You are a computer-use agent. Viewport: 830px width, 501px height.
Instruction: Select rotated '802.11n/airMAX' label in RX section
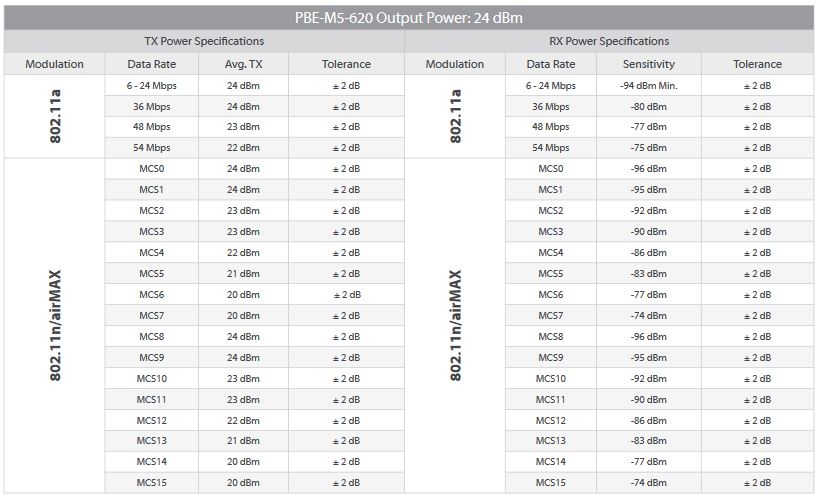point(455,326)
